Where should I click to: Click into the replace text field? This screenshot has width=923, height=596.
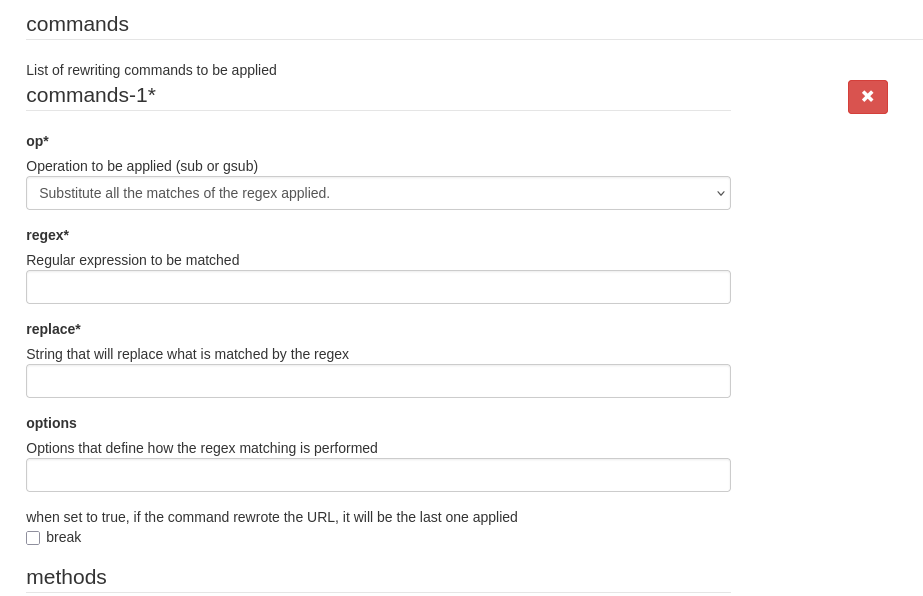point(378,381)
